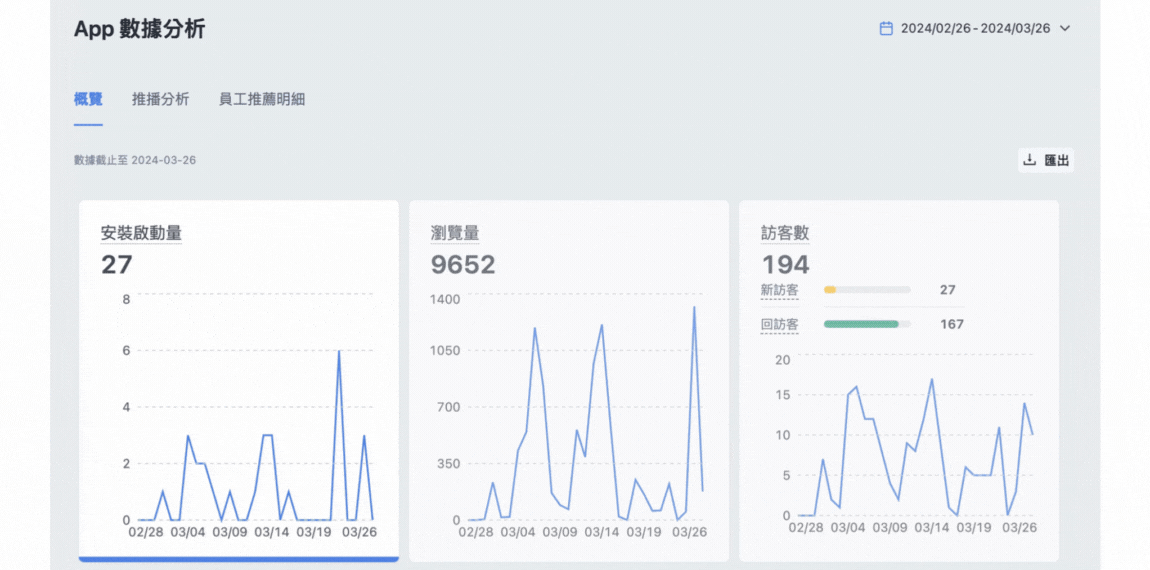Click the calendar icon beside date range
The height and width of the screenshot is (570, 1150).
point(886,29)
